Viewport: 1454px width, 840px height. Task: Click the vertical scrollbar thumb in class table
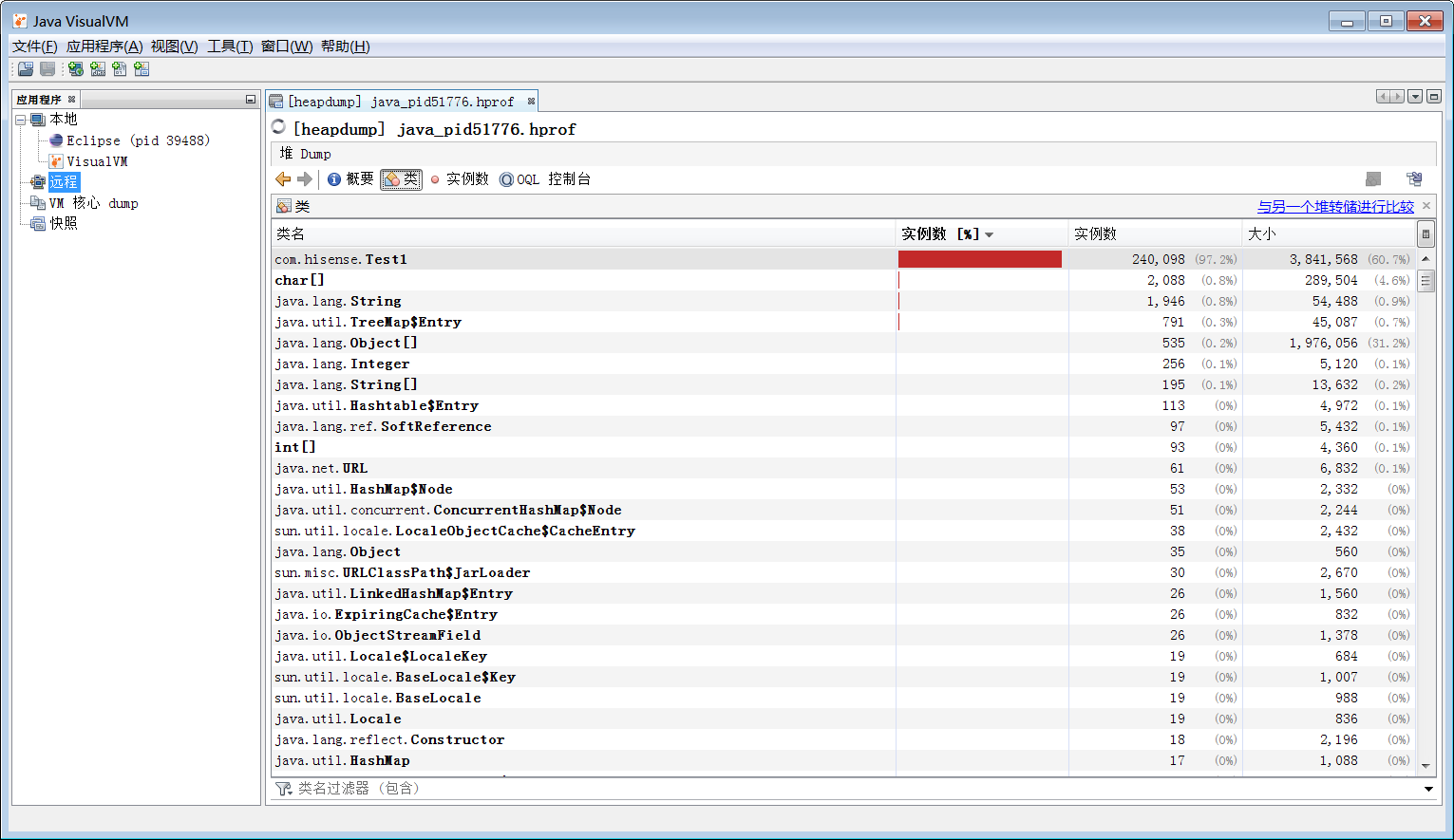pos(1426,281)
